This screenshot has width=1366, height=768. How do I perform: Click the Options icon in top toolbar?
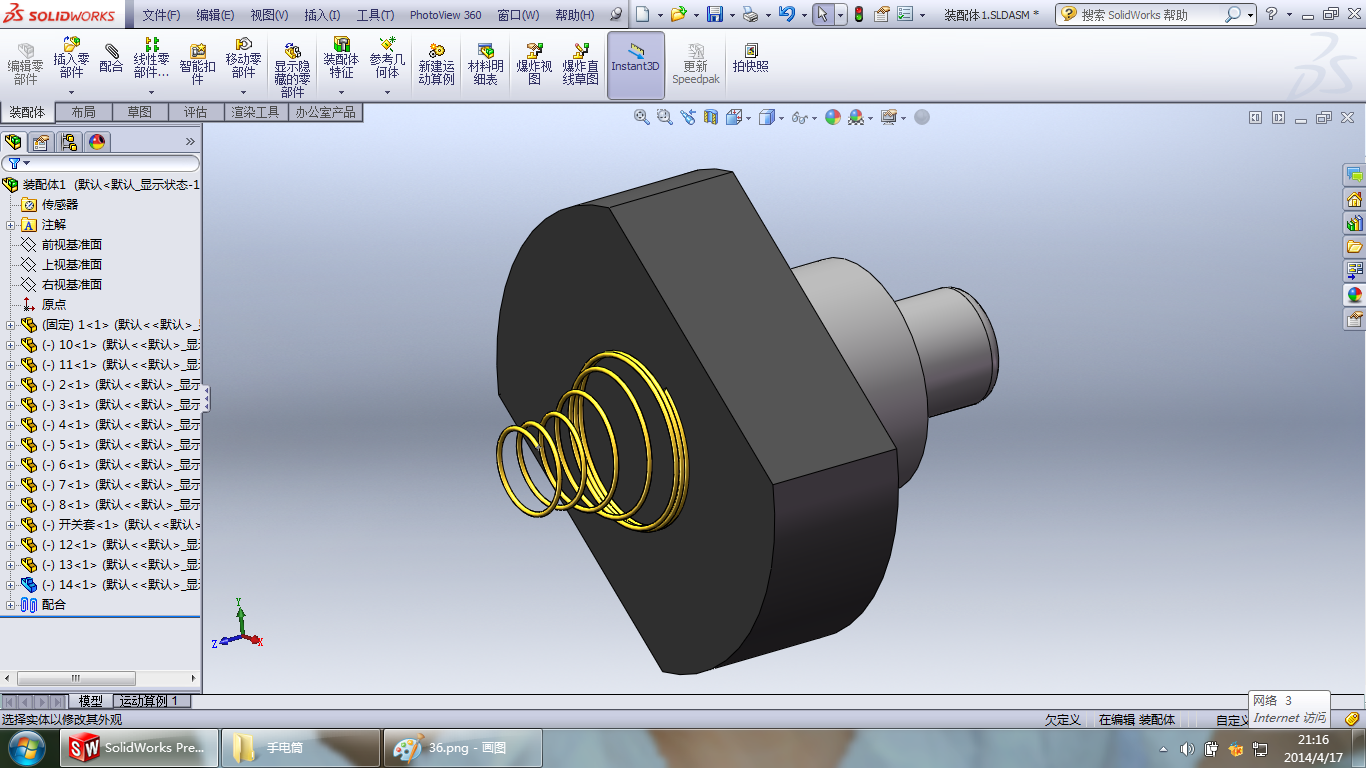coord(904,14)
